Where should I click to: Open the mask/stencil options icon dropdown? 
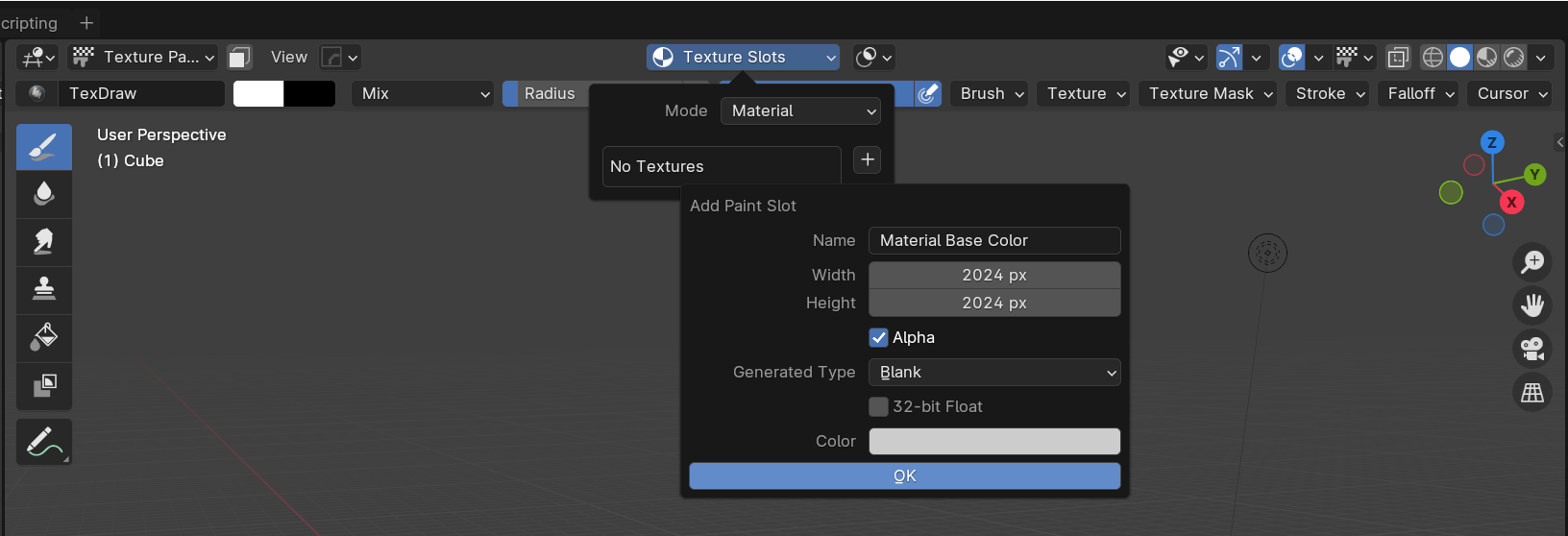pyautogui.click(x=873, y=58)
